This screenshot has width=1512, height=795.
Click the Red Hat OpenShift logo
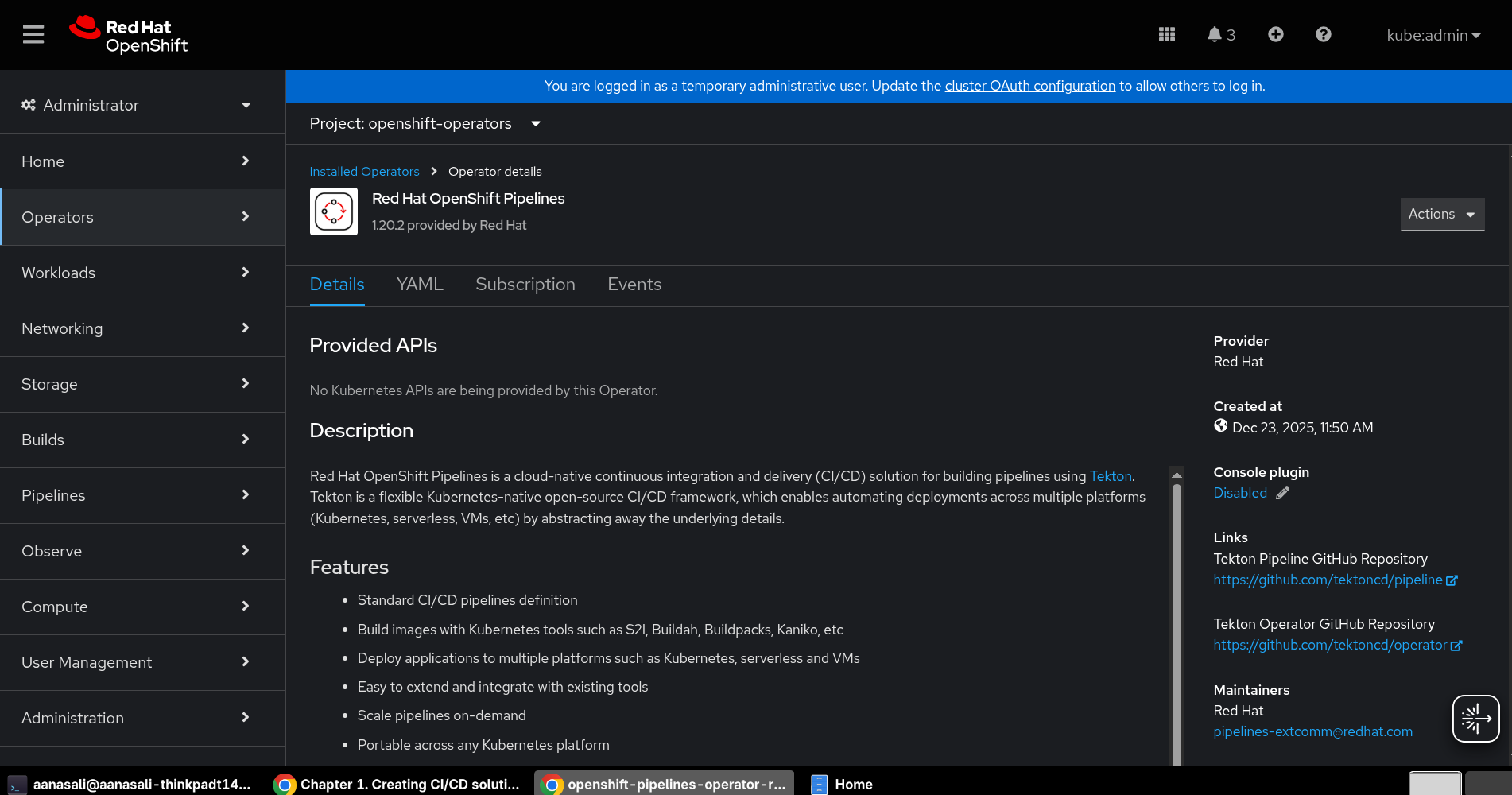point(129,35)
